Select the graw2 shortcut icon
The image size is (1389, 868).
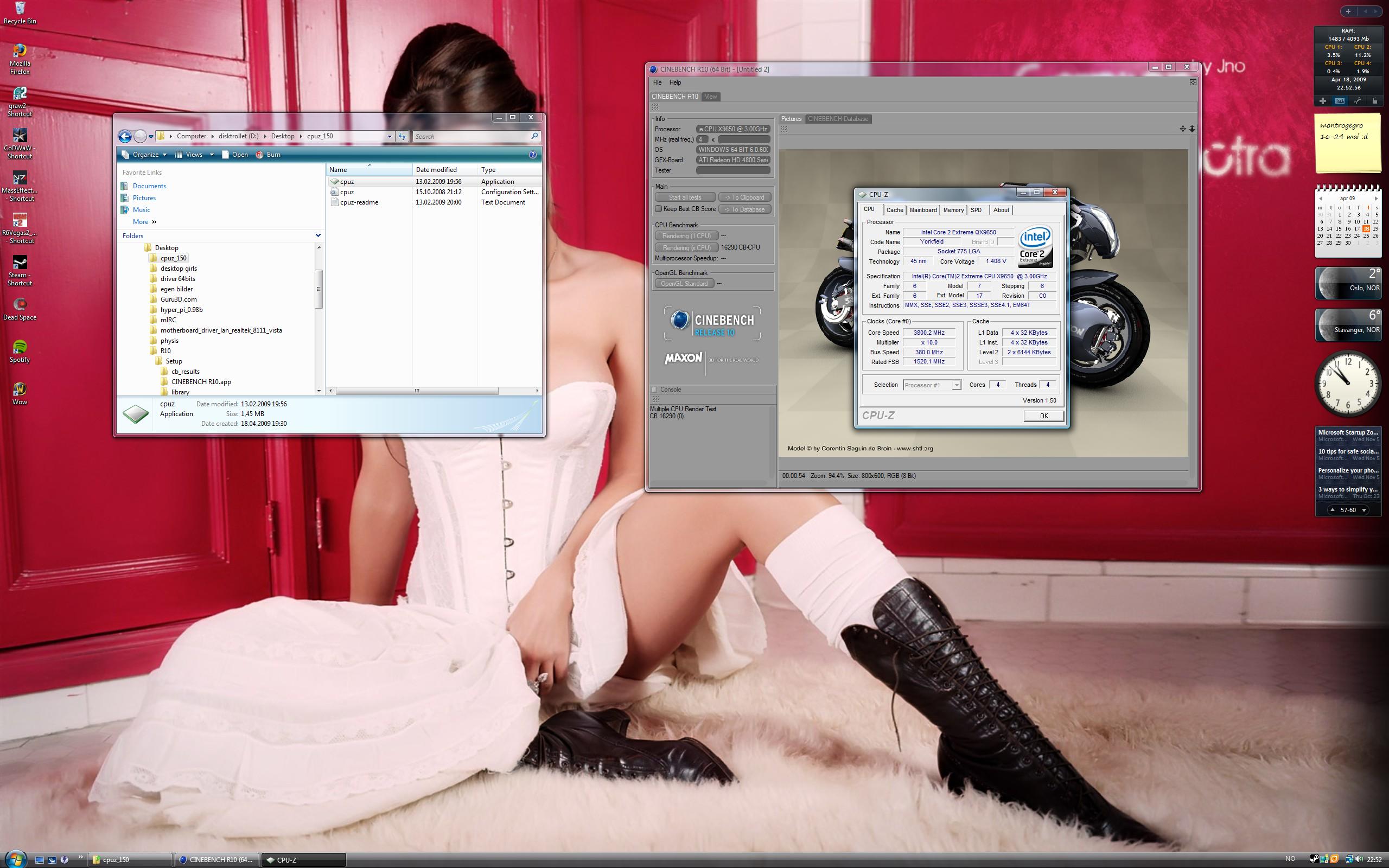[20, 101]
